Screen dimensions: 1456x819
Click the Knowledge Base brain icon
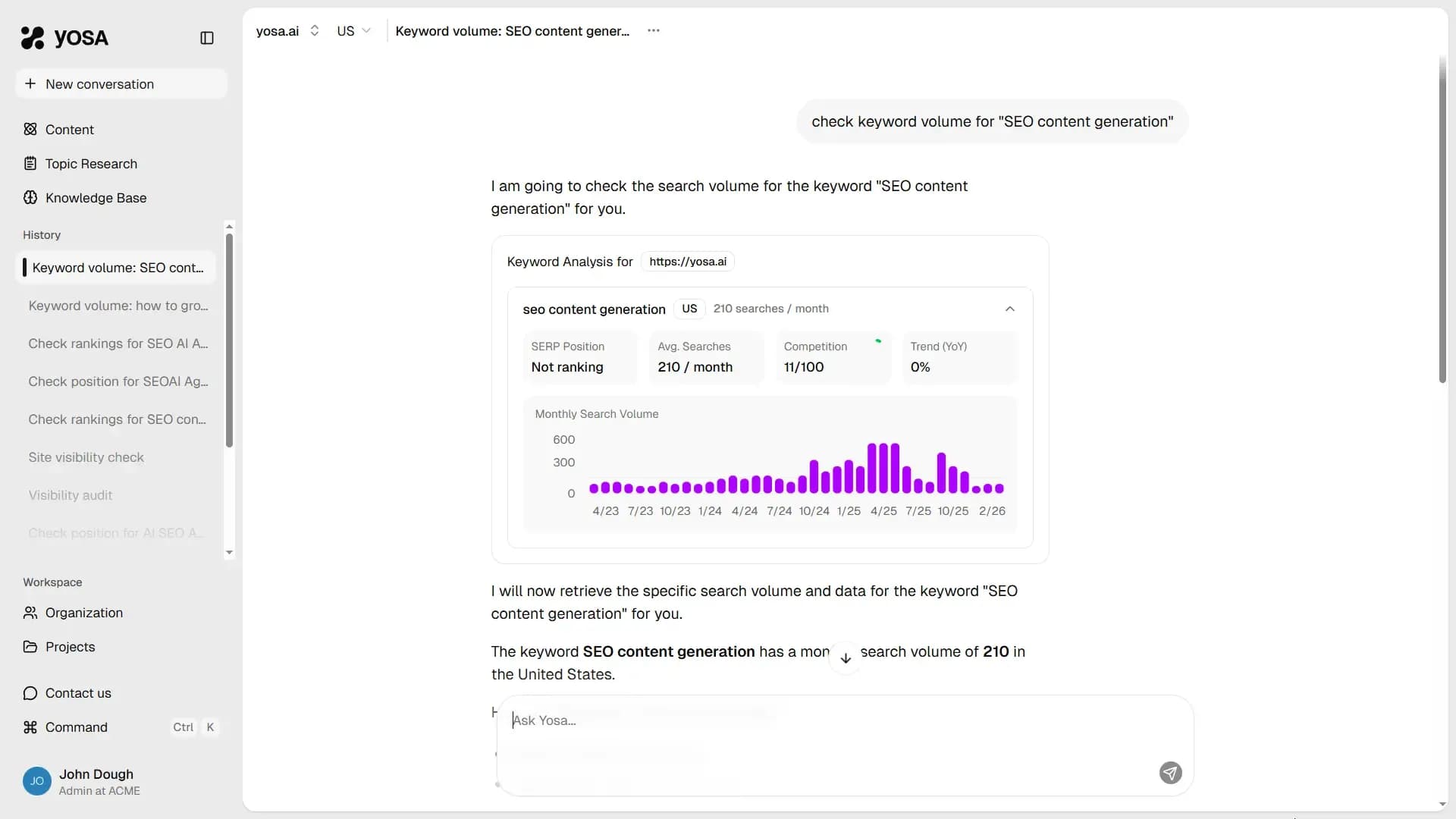(x=30, y=197)
